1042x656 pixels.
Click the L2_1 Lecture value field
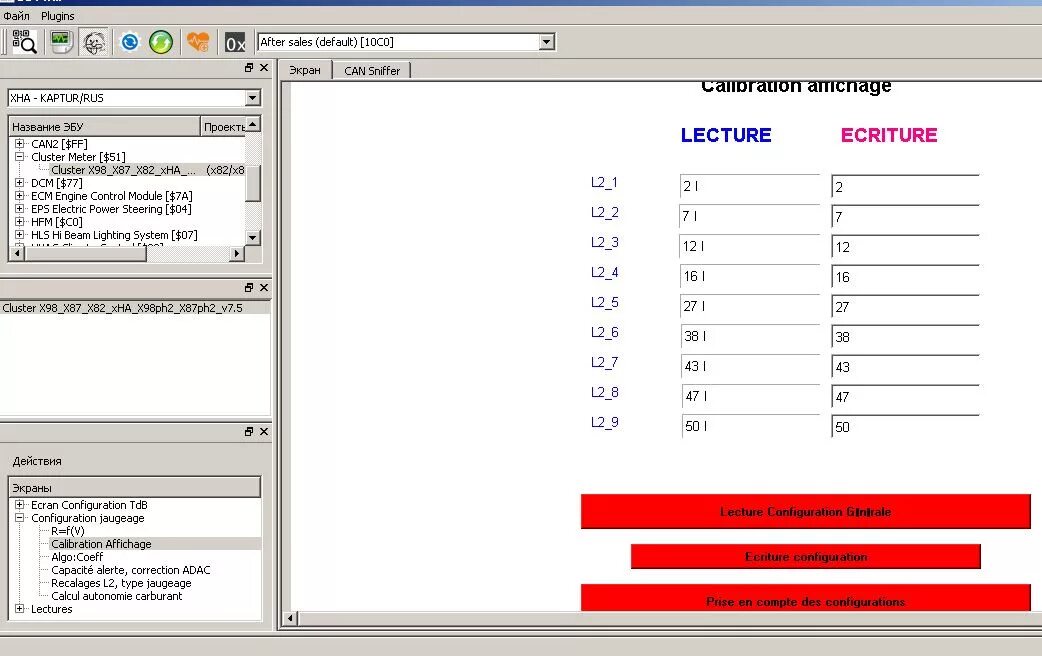click(750, 186)
